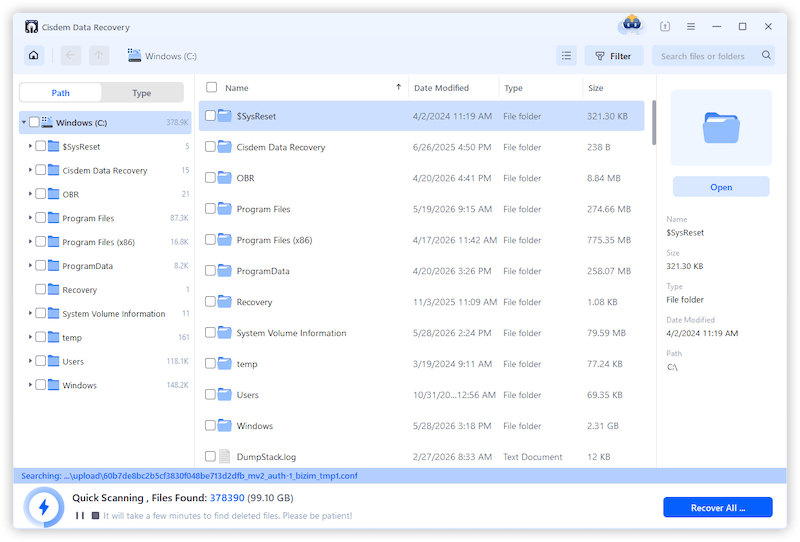Click the temp folder icon in file list
The height and width of the screenshot is (542, 800).
(x=224, y=363)
